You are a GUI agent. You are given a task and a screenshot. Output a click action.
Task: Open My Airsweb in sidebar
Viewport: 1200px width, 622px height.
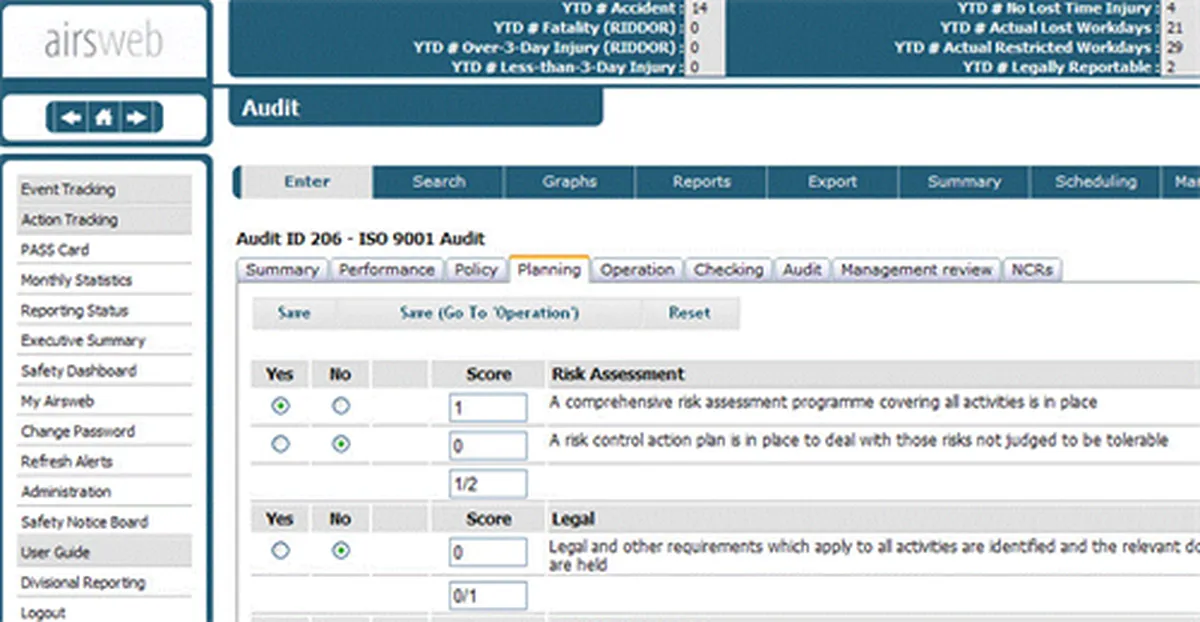104,401
